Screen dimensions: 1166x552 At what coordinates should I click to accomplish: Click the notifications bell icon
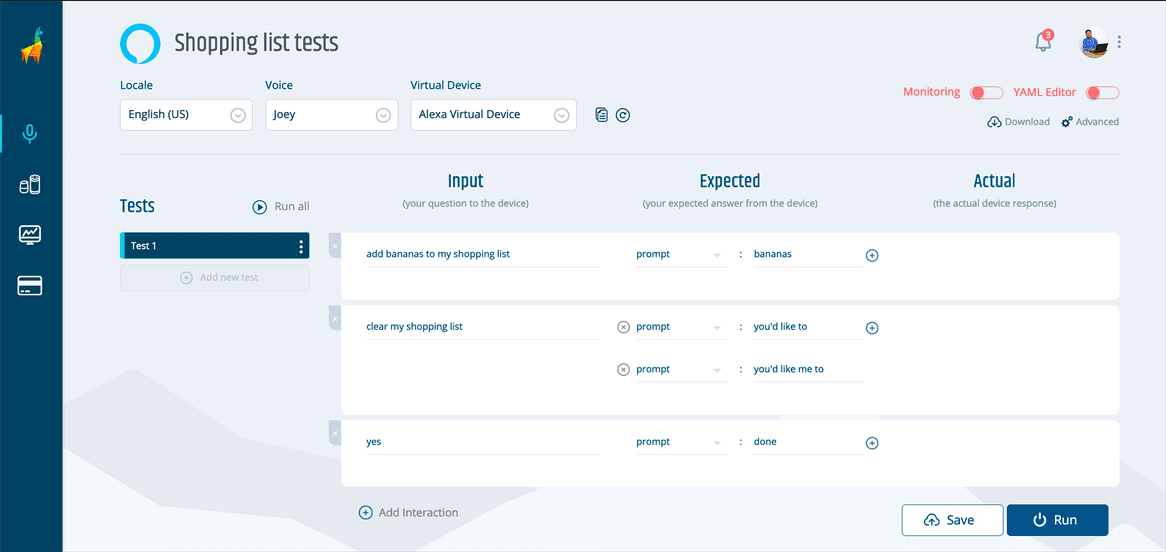tap(1044, 42)
